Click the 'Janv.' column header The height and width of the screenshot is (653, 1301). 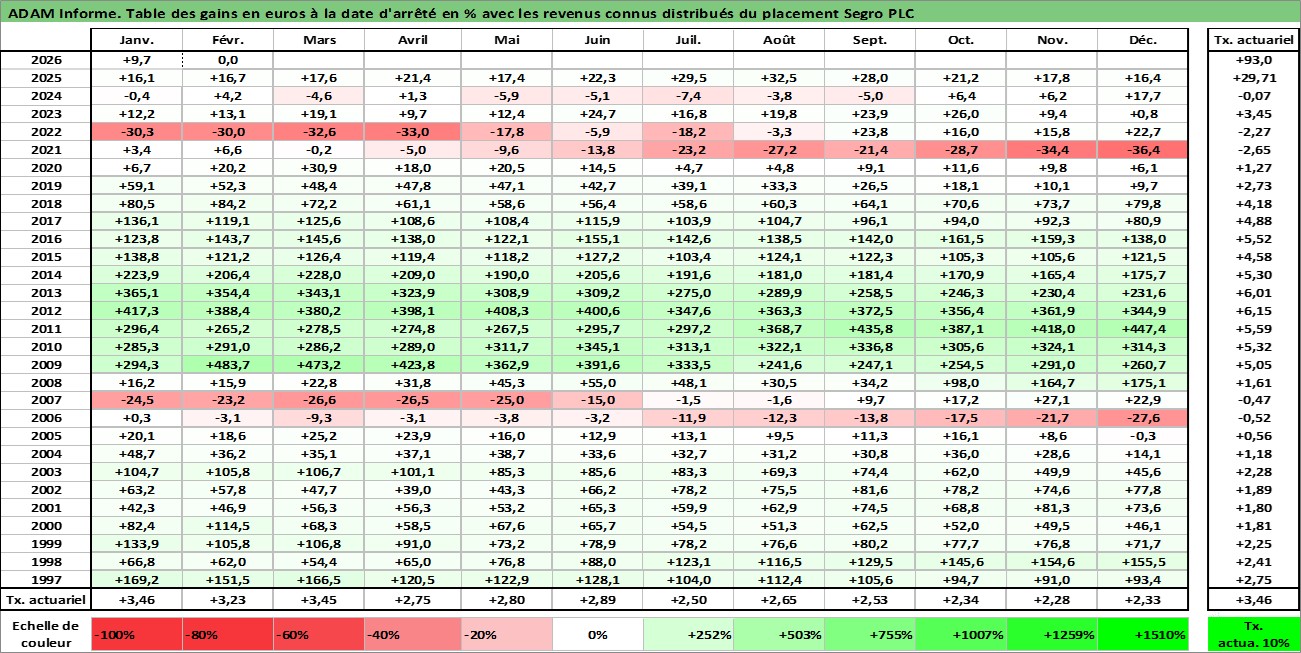tap(136, 40)
